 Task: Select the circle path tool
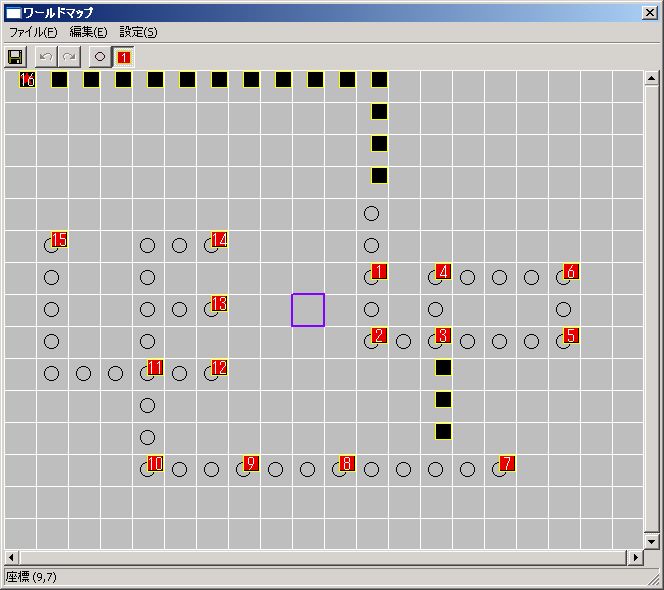pos(100,57)
